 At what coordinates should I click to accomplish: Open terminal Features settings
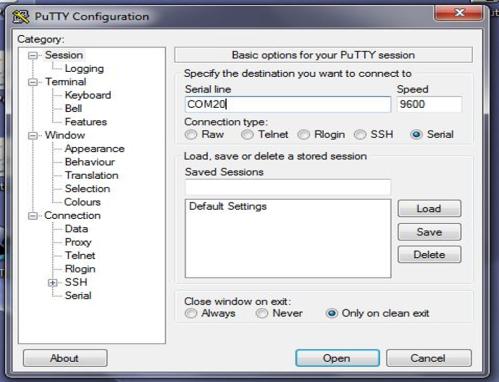[86, 122]
